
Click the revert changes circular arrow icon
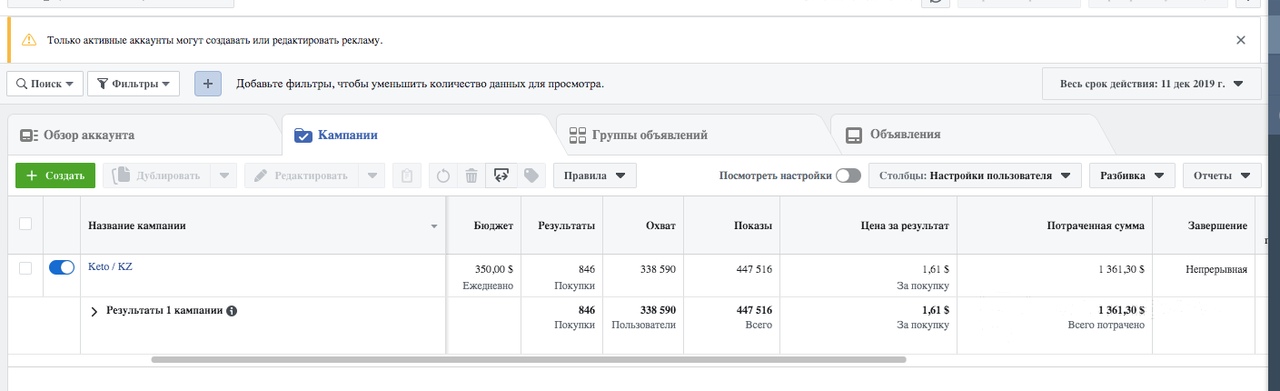click(443, 176)
